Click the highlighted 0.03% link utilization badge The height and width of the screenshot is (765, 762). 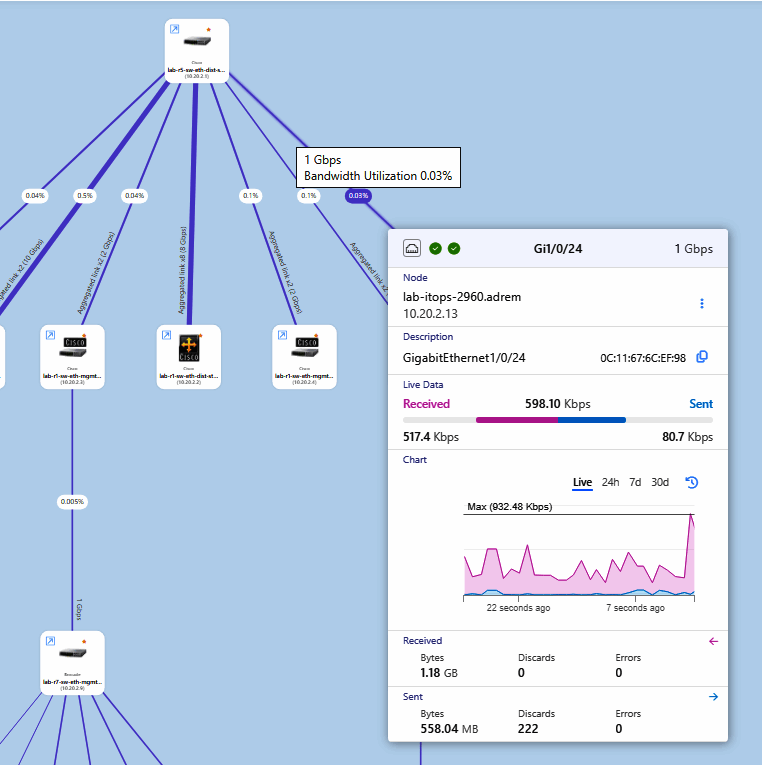click(x=358, y=196)
